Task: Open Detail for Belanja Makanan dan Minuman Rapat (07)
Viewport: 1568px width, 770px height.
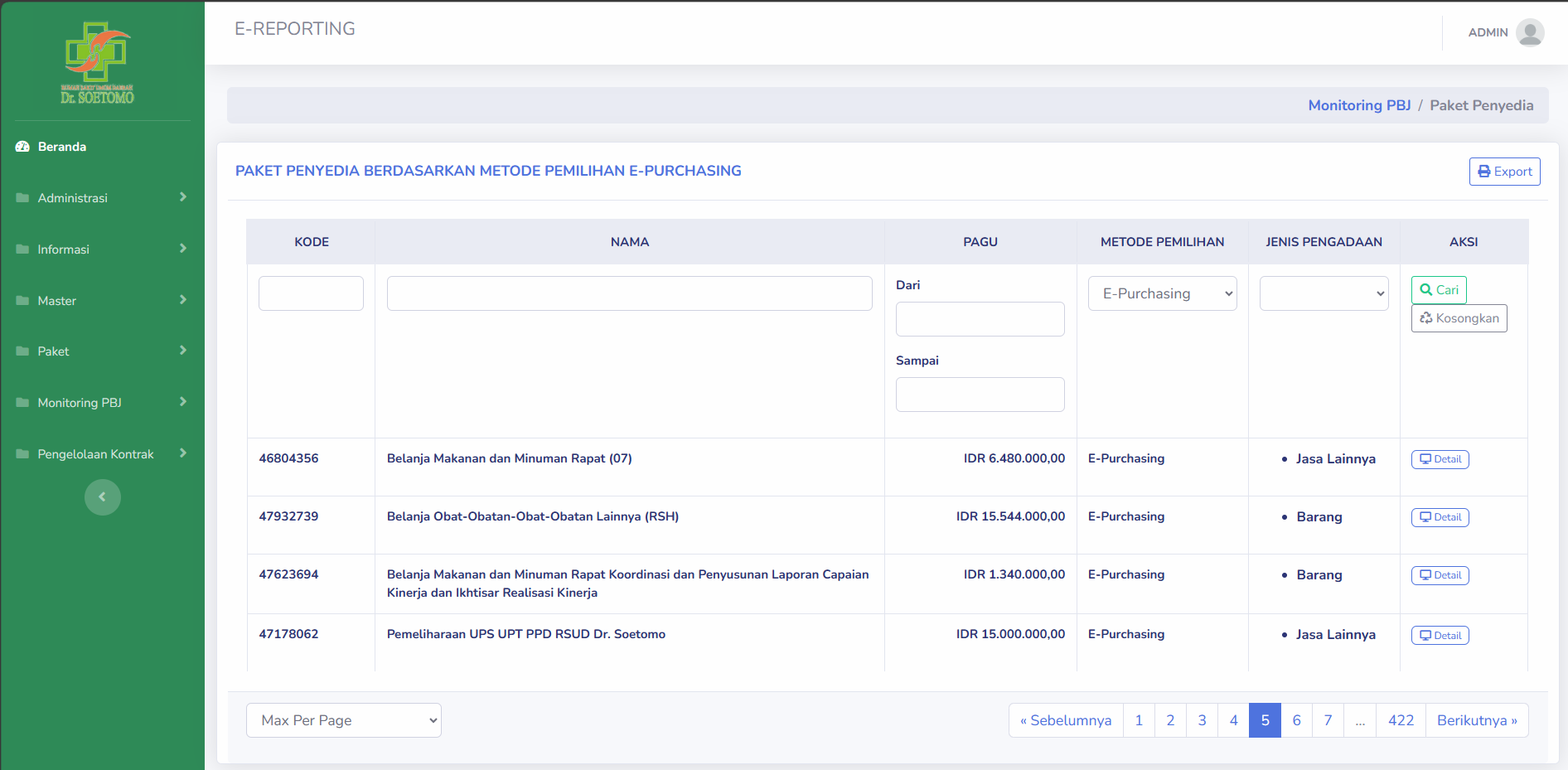Action: [x=1440, y=459]
